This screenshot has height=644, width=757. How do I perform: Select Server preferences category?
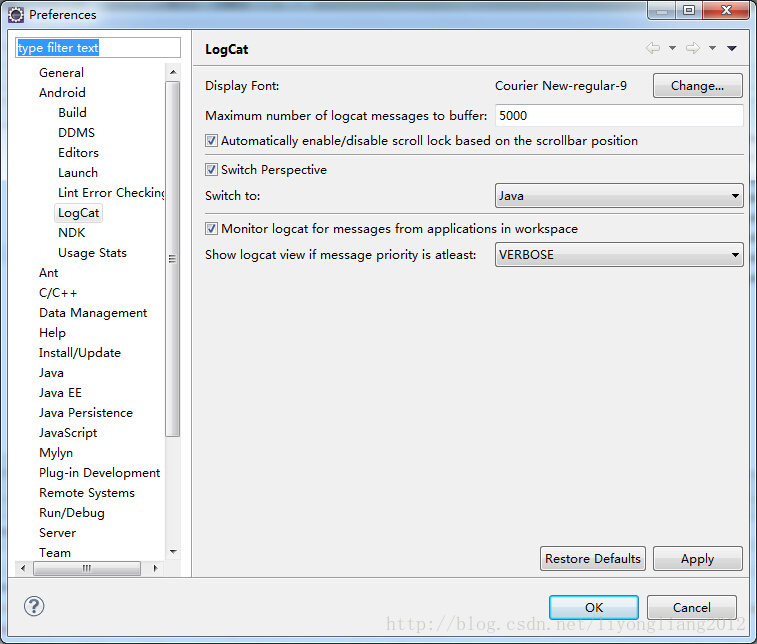(57, 533)
